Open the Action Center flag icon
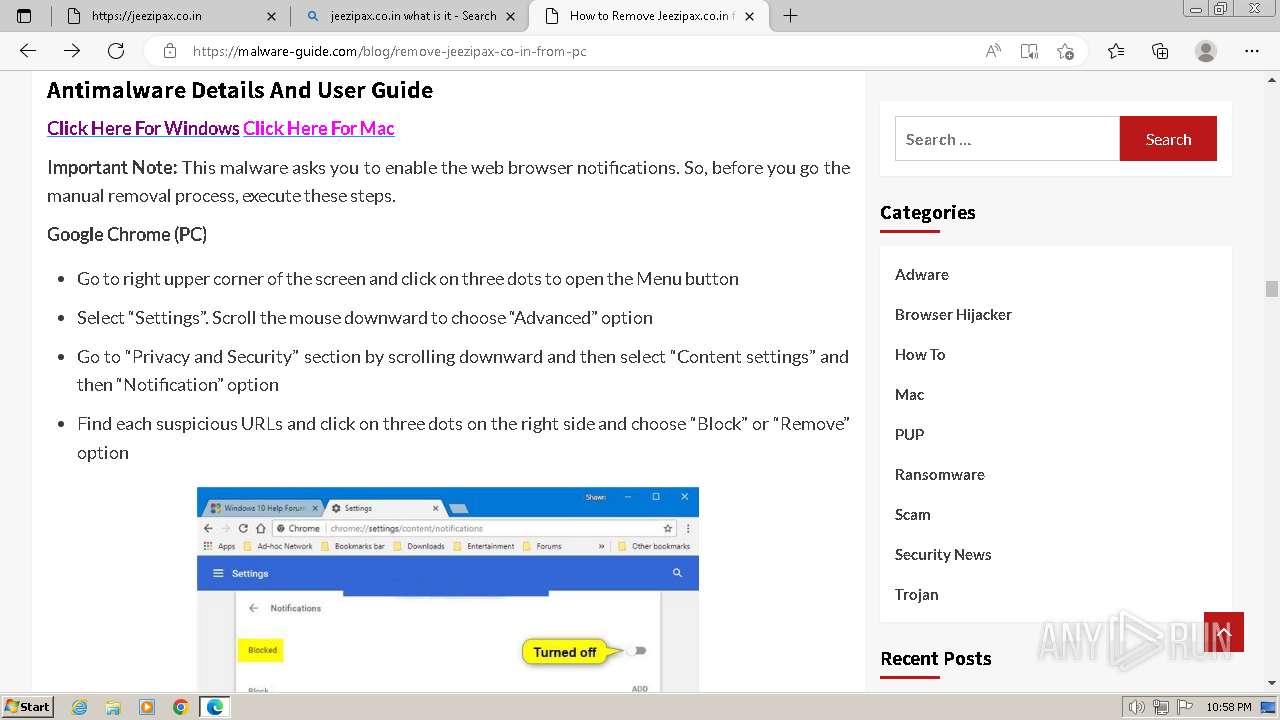The image size is (1280, 720). (x=1184, y=707)
